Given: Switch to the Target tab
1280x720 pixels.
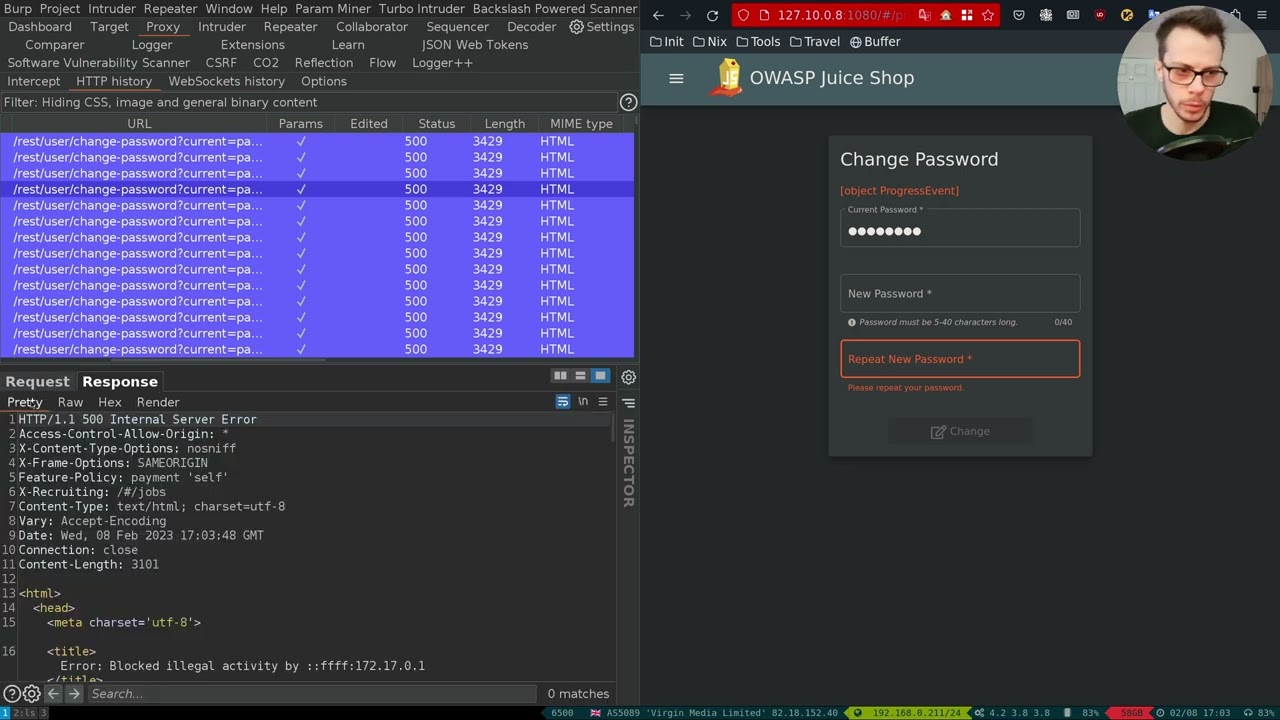Looking at the screenshot, I should pyautogui.click(x=109, y=27).
